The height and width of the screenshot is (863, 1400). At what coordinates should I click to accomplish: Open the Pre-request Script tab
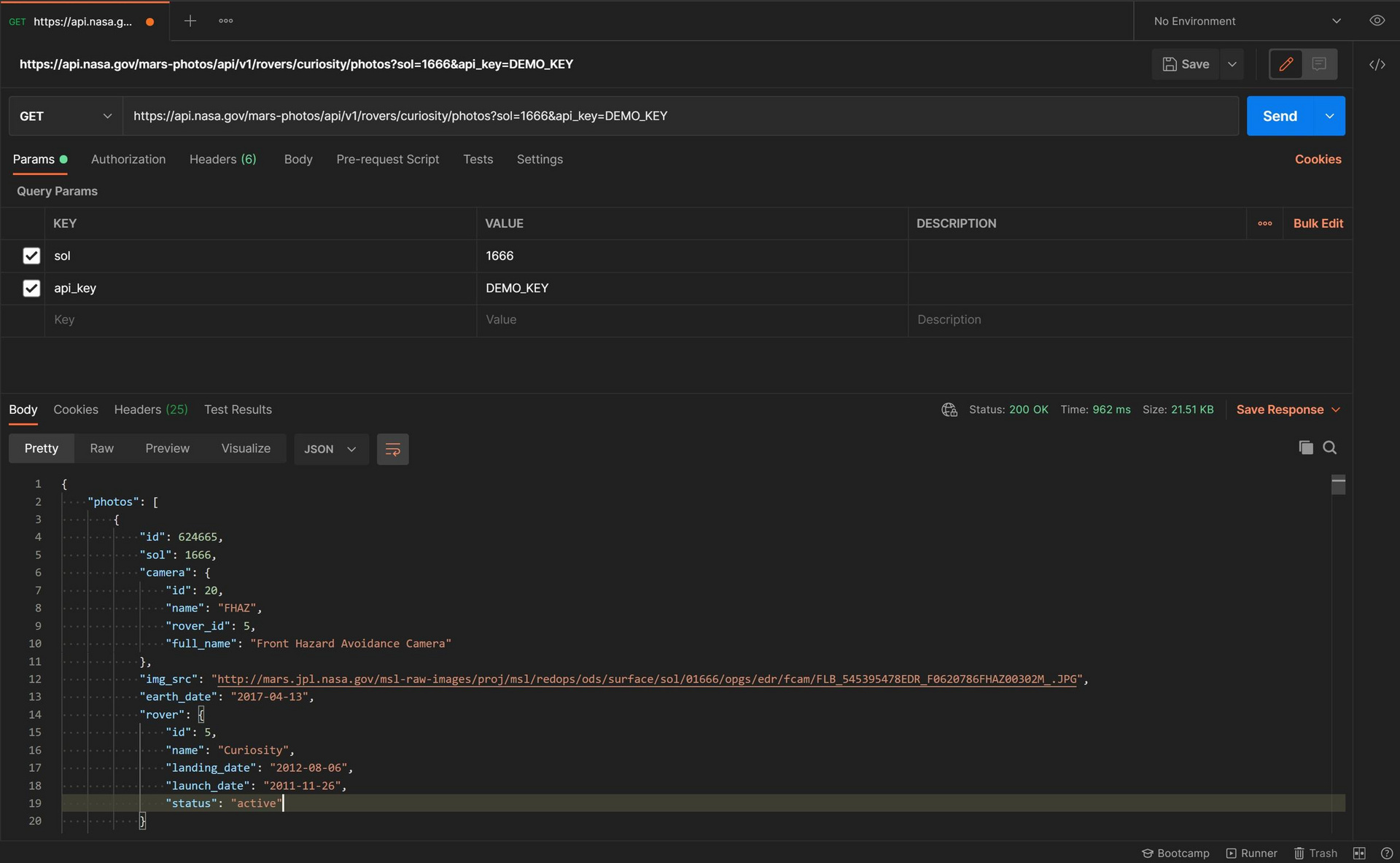point(388,159)
